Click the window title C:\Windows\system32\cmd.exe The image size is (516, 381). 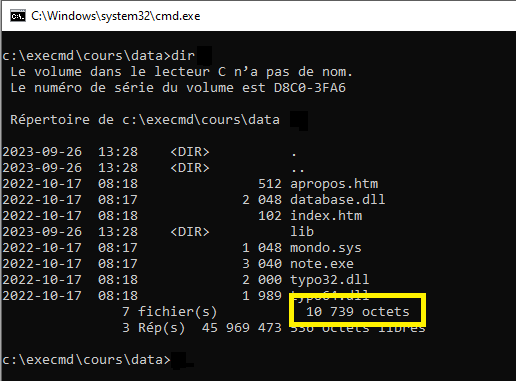click(x=115, y=16)
